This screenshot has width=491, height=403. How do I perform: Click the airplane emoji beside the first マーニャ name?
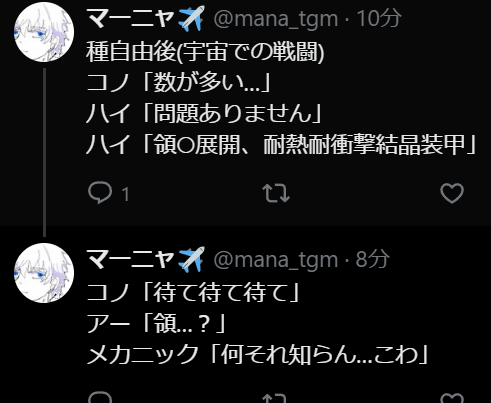tap(191, 19)
